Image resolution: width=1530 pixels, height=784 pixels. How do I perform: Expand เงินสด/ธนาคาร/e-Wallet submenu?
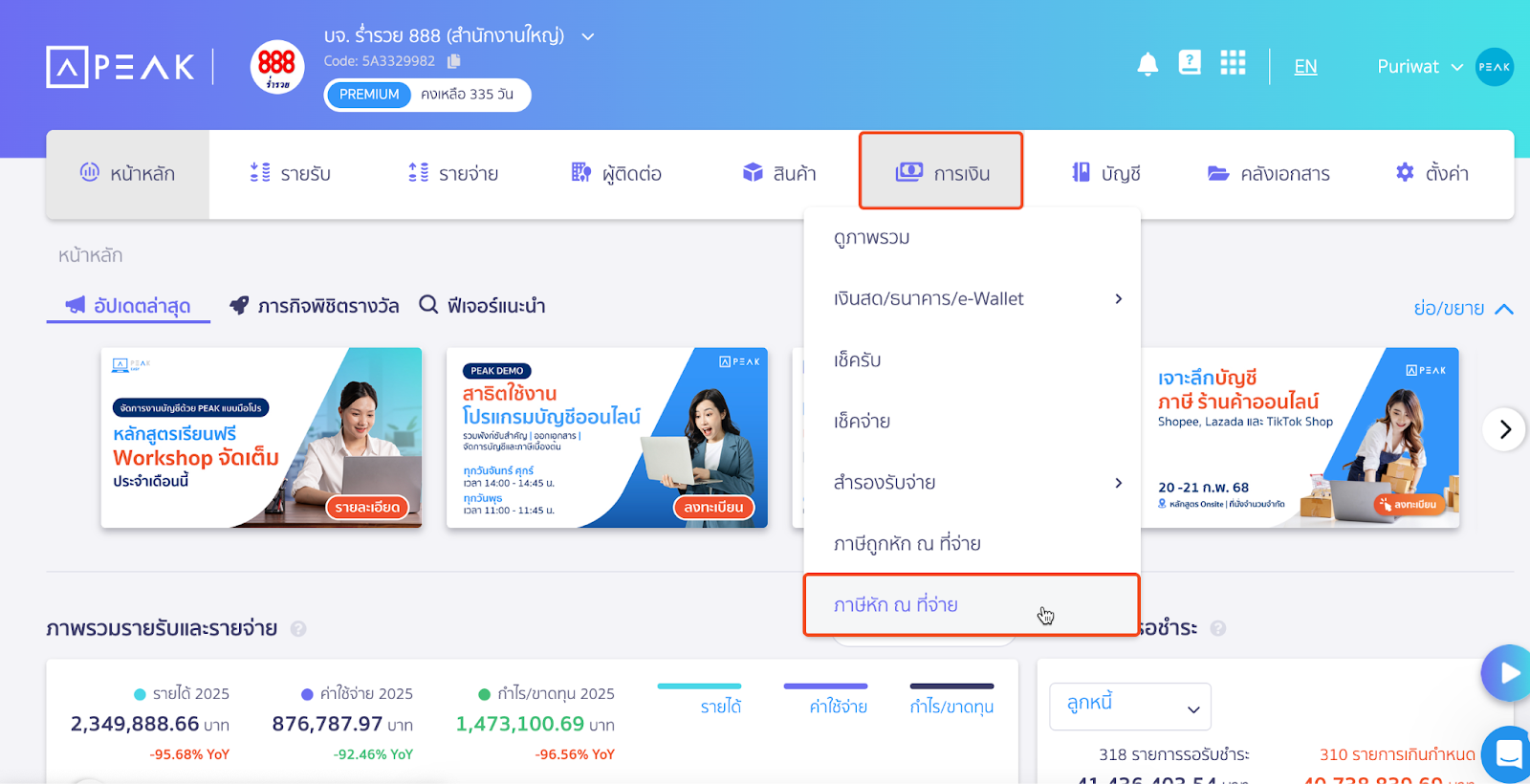[x=973, y=299]
